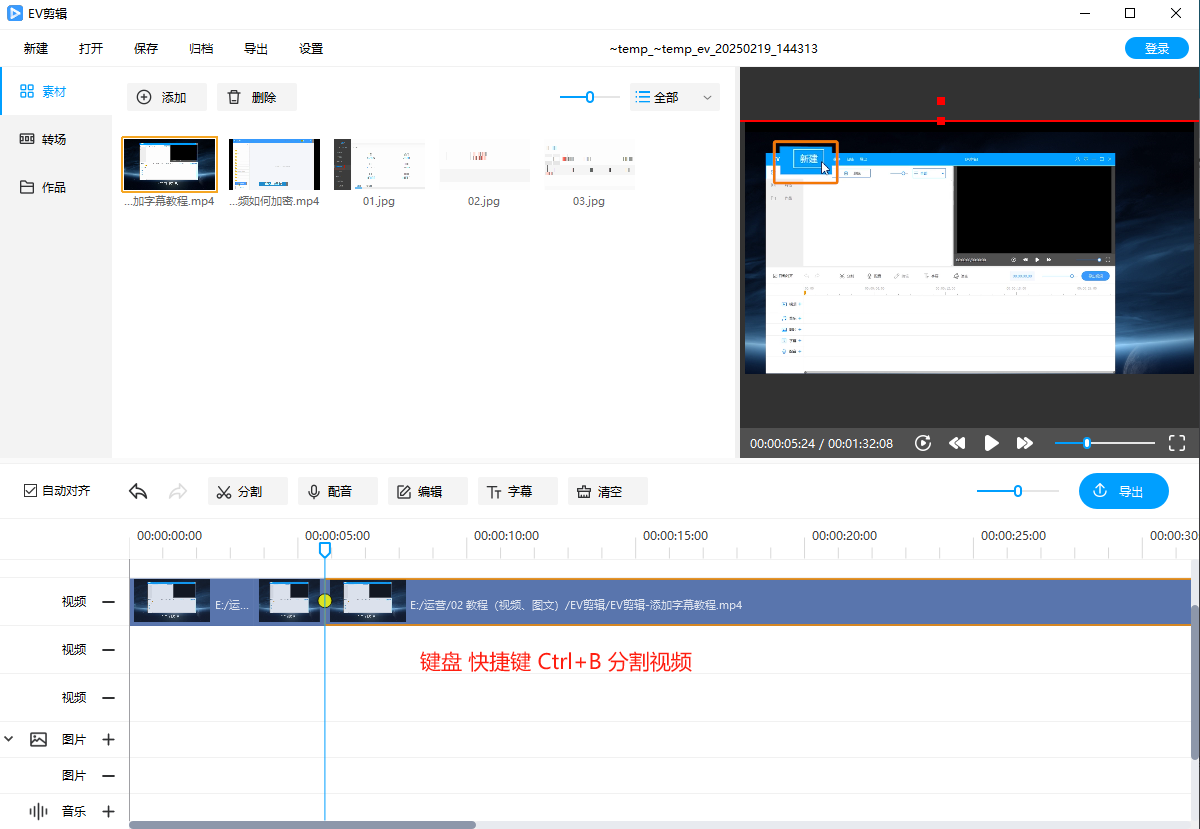
Task: Click the 添加 add material button
Action: click(166, 97)
